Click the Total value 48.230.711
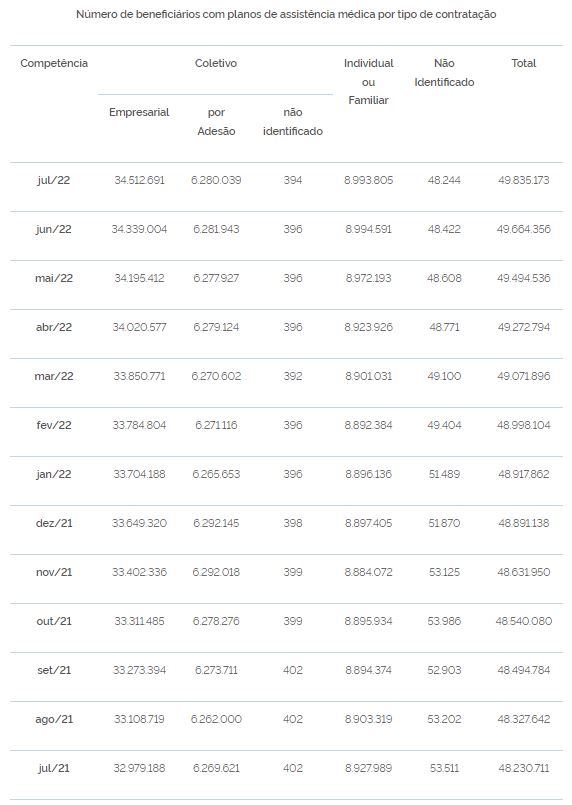 [x=523, y=768]
